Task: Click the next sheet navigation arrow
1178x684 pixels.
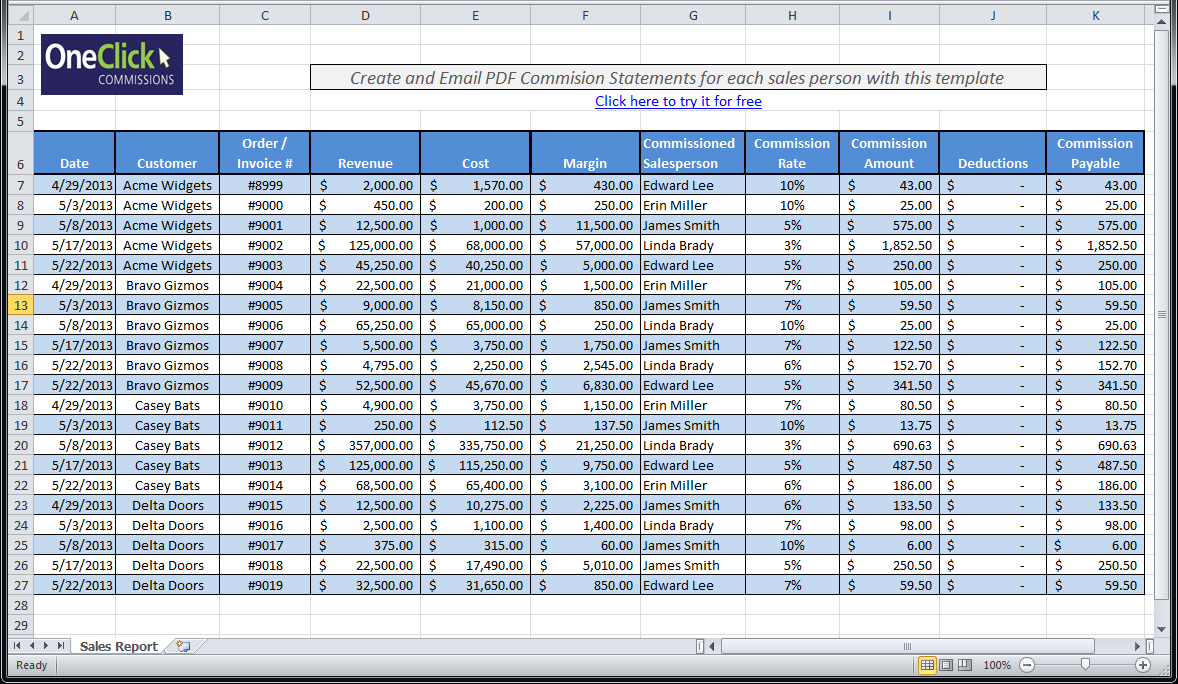Action: (x=45, y=645)
